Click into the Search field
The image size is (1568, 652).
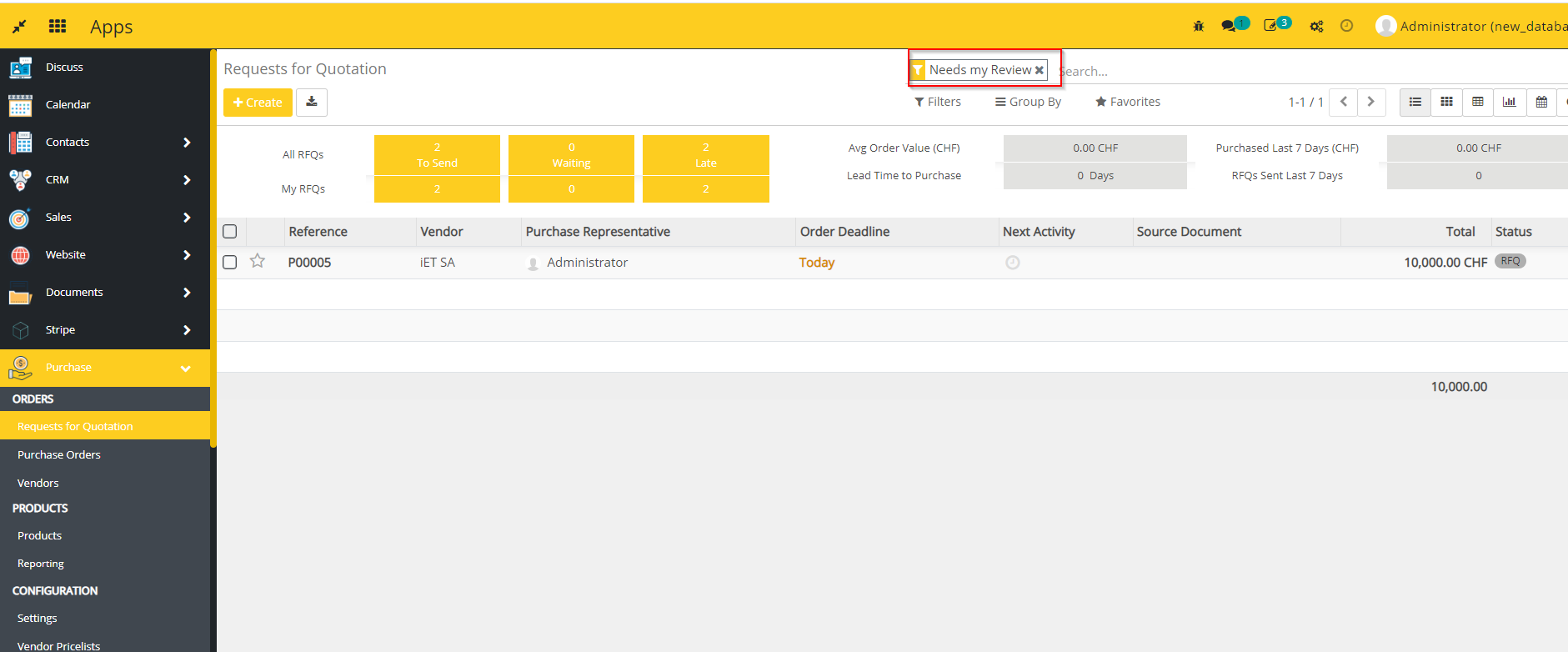tap(1250, 71)
